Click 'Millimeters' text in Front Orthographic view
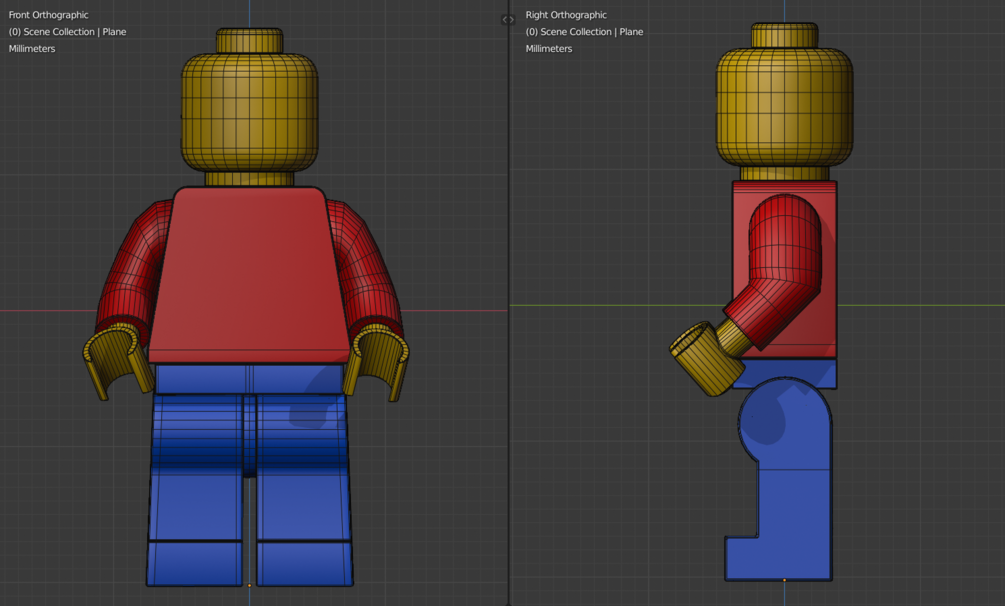Image resolution: width=1005 pixels, height=606 pixels. point(32,49)
